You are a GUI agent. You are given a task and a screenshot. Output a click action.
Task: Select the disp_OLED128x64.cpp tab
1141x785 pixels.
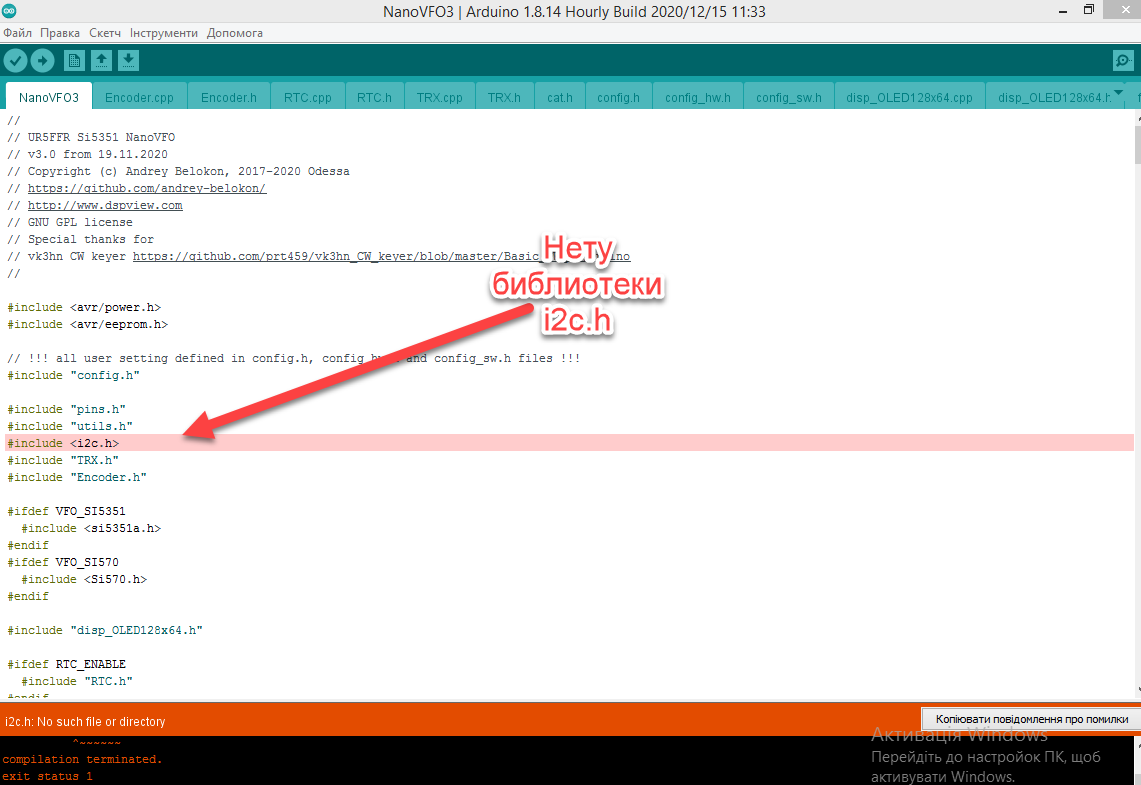coord(908,98)
